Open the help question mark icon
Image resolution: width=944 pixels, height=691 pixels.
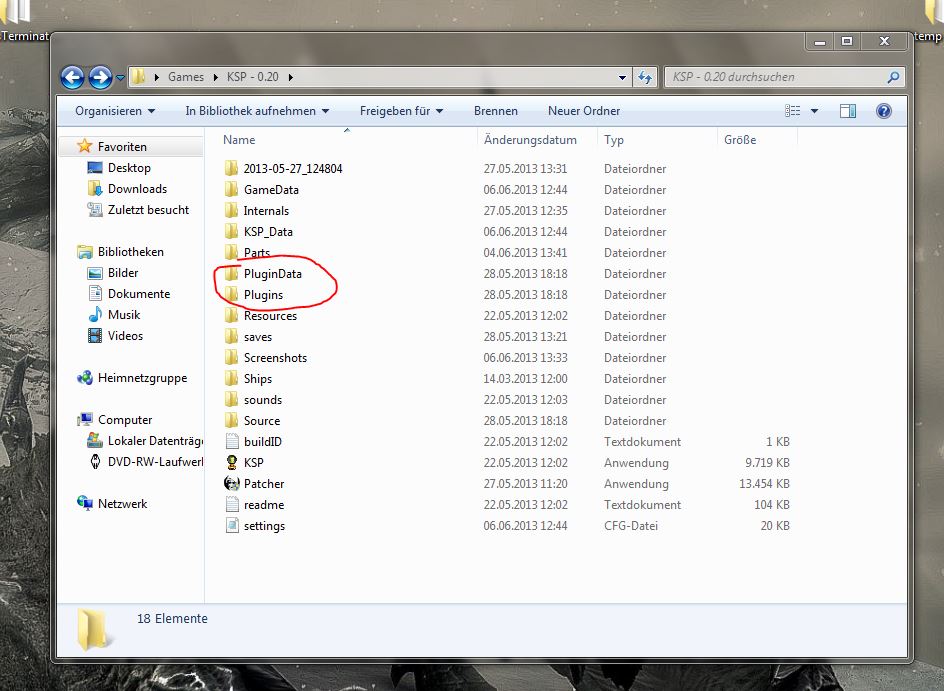coord(883,111)
